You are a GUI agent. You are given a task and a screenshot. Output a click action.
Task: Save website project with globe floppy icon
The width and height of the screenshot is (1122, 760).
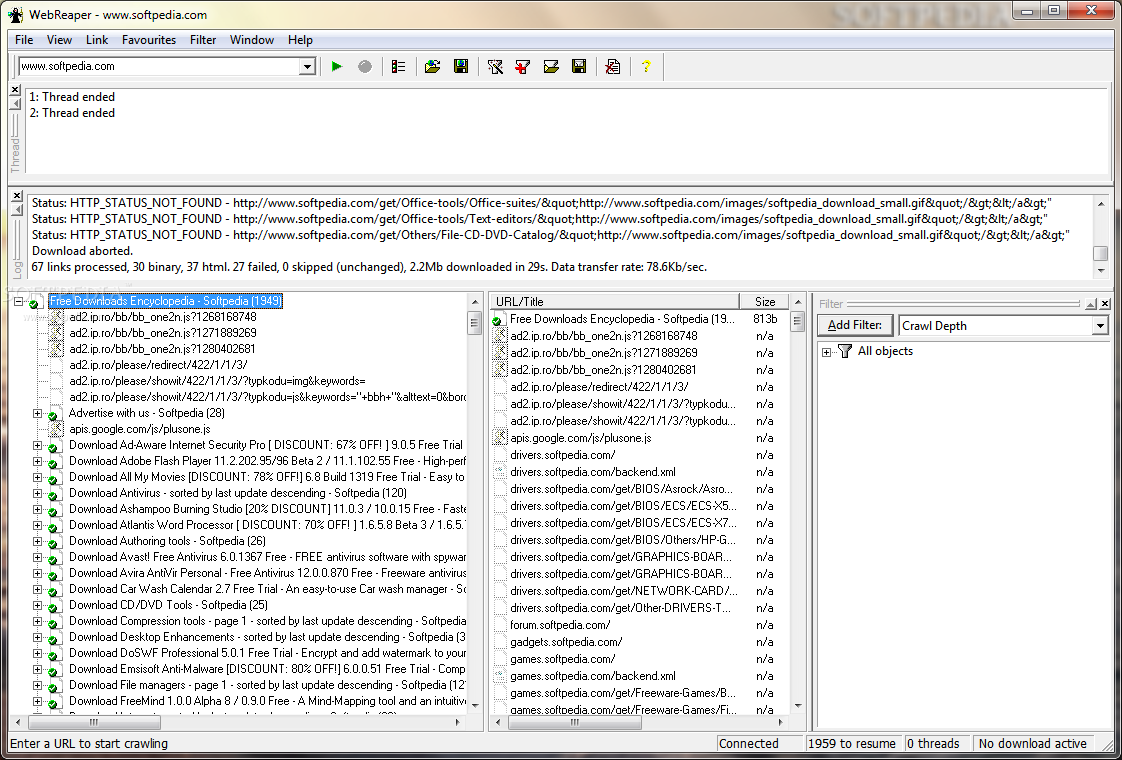[x=461, y=67]
